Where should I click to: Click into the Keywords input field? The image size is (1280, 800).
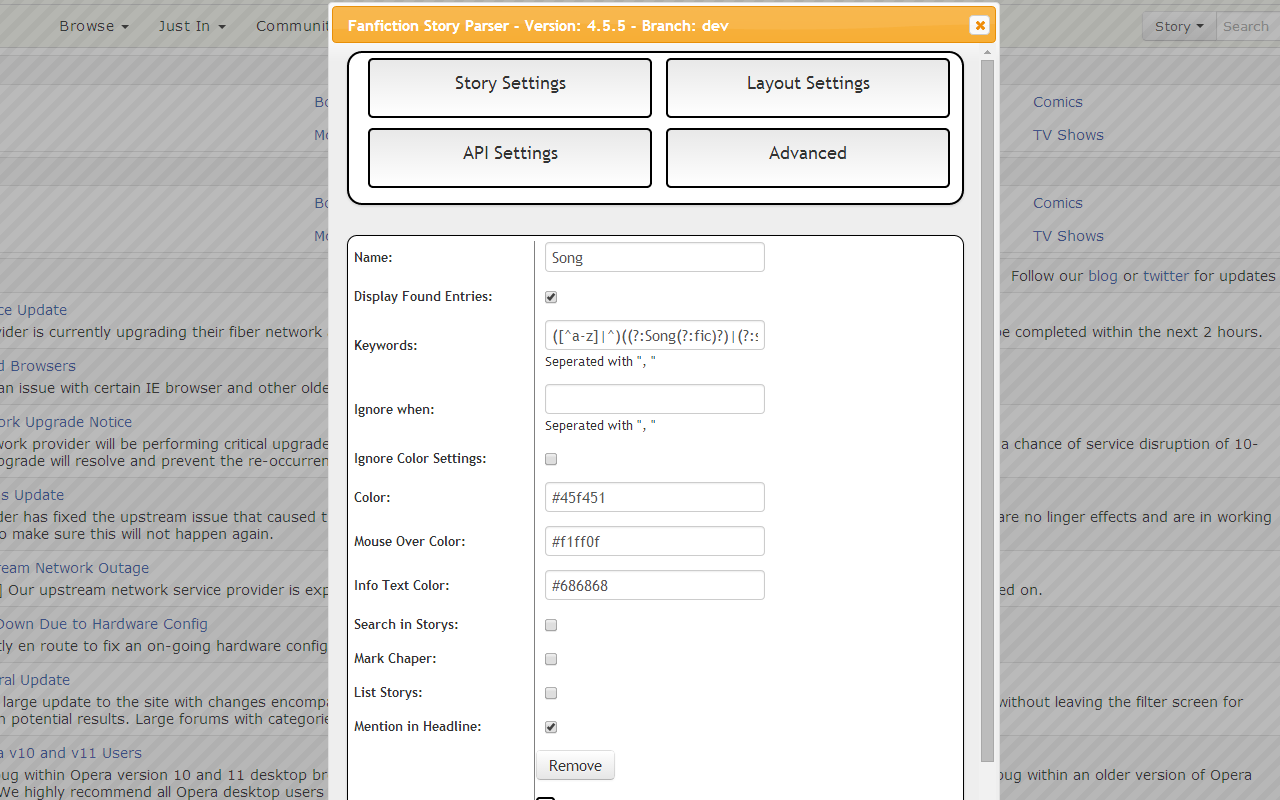pos(655,335)
